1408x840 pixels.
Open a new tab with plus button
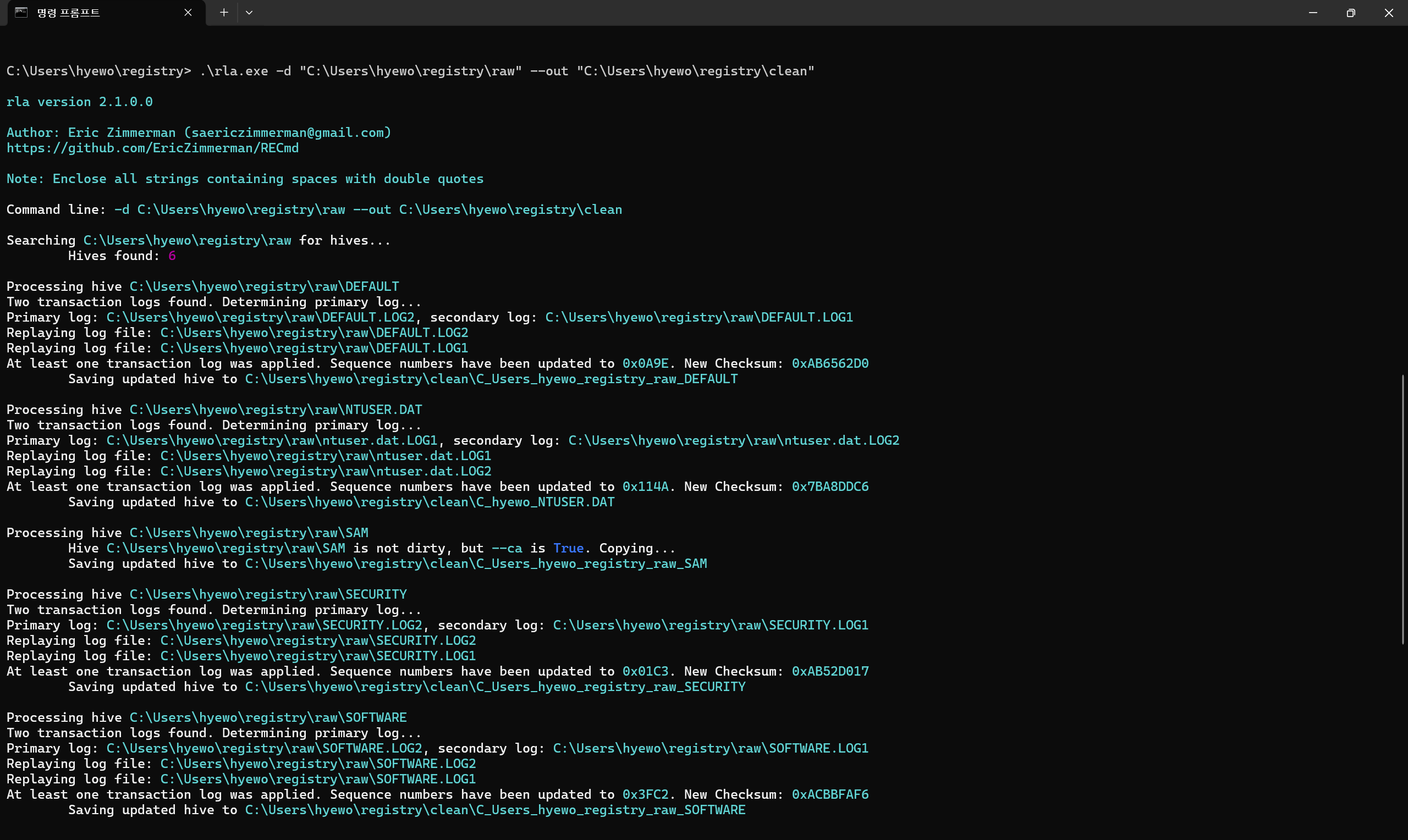pos(224,13)
